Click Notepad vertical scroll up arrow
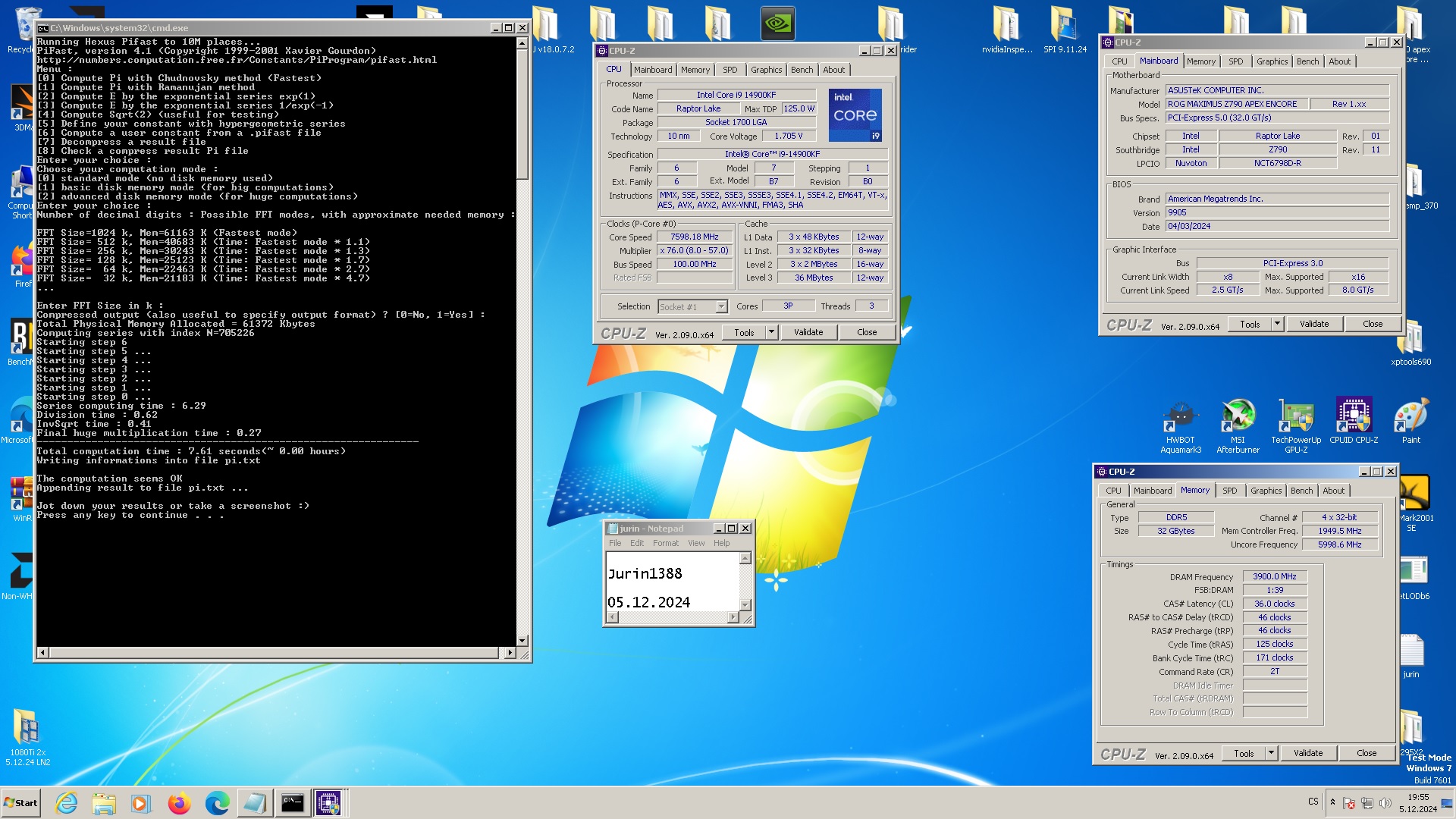 pos(745,558)
